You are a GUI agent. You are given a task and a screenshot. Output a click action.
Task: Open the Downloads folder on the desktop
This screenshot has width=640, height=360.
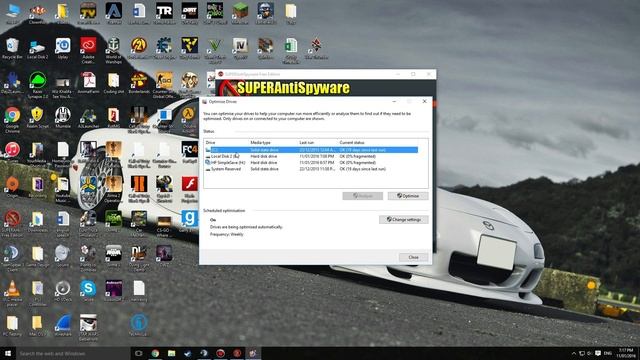pyautogui.click(x=37, y=222)
